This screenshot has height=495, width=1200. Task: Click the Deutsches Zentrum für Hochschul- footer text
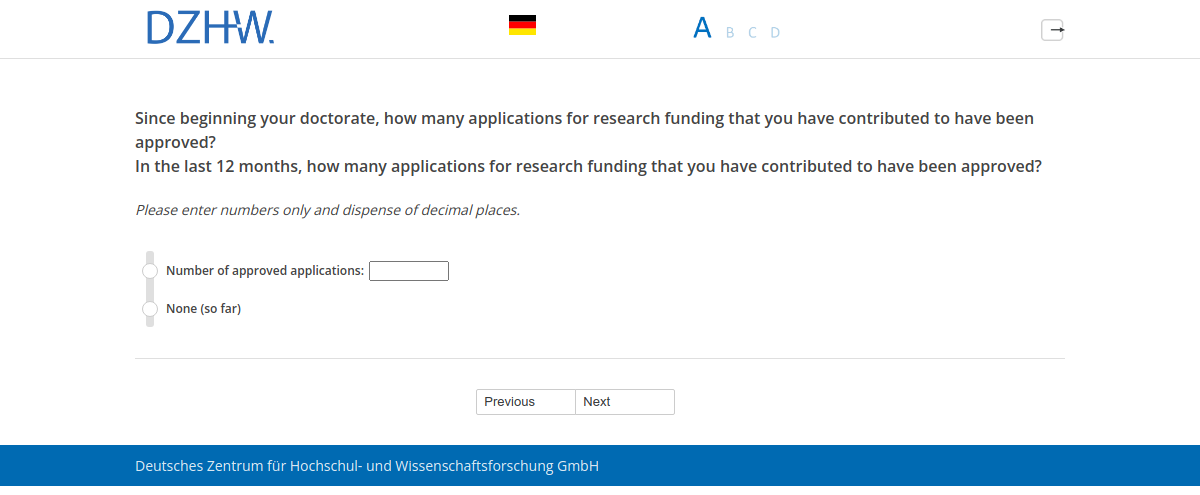tap(367, 467)
